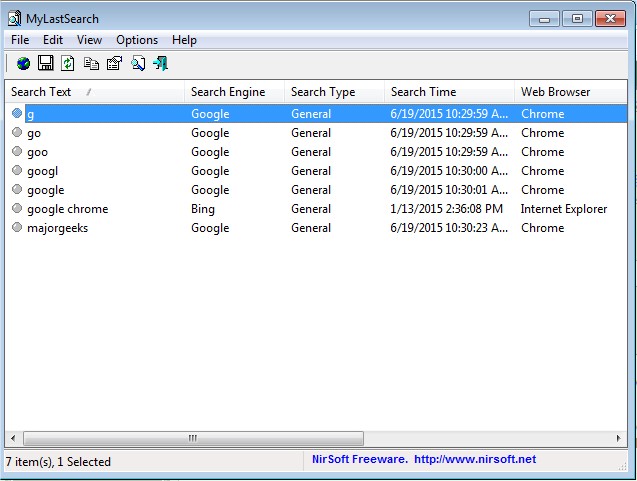Open the Help menu
This screenshot has width=637, height=481.
click(184, 40)
